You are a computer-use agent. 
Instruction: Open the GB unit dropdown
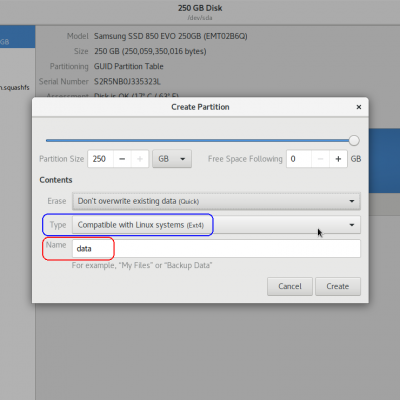172,159
